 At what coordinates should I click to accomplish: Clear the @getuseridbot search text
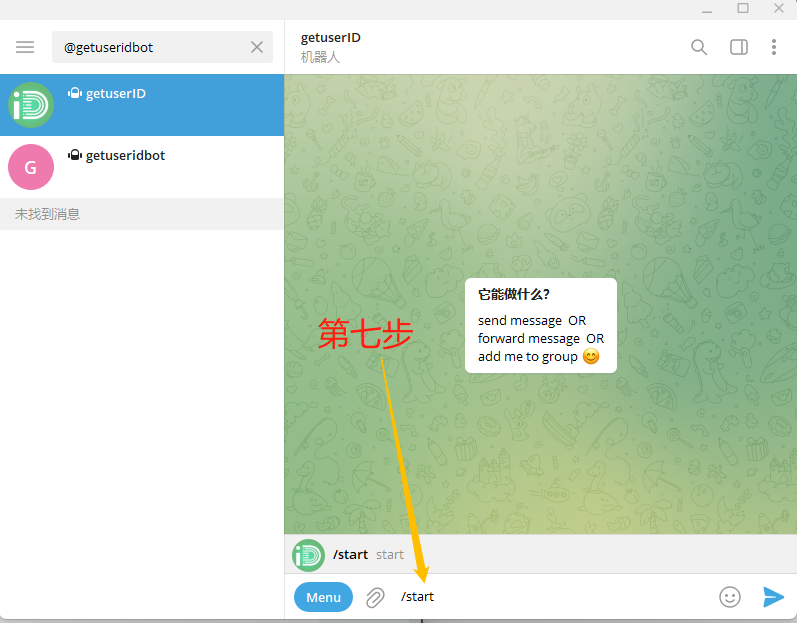click(257, 47)
